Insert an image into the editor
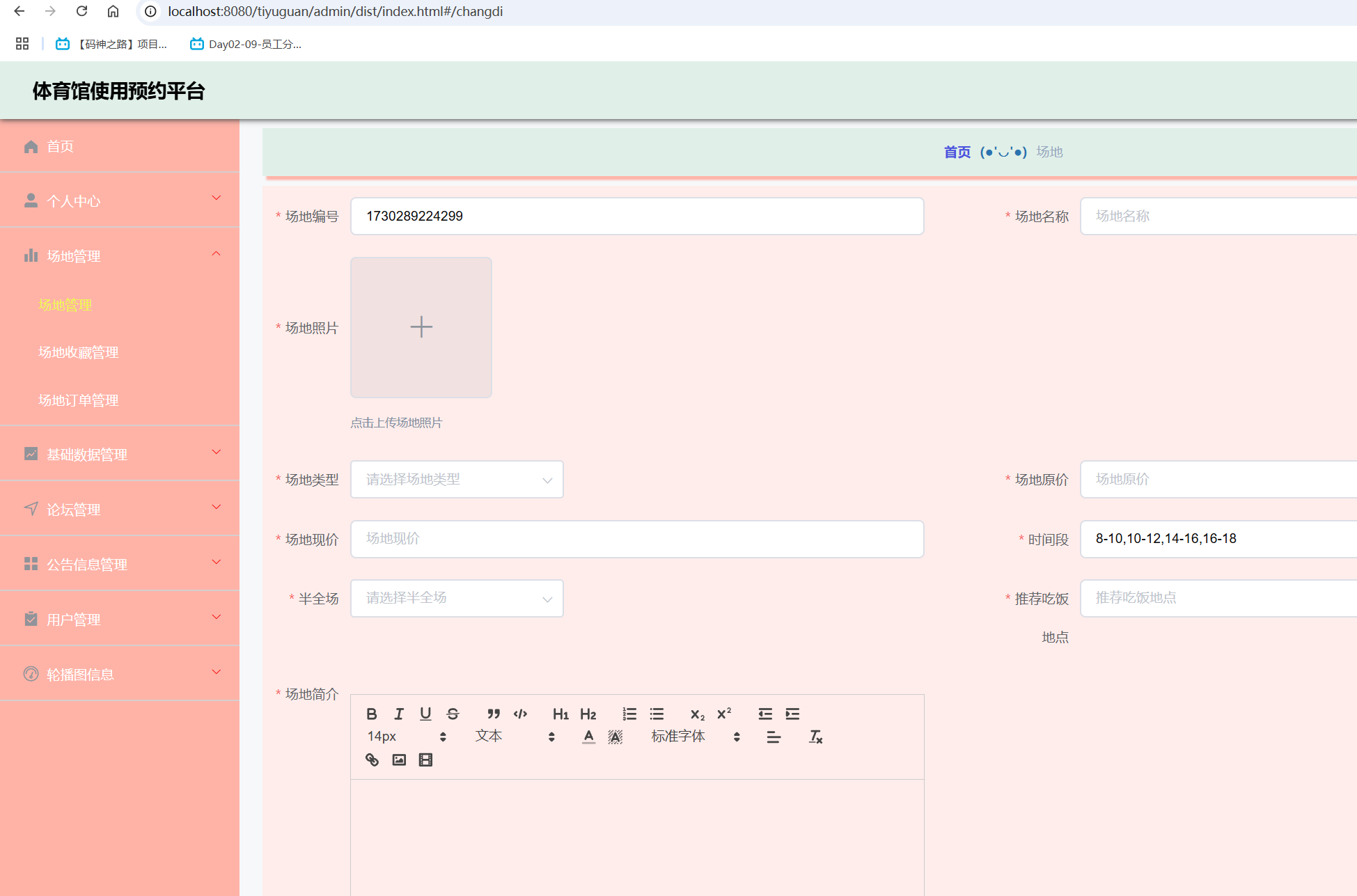The height and width of the screenshot is (896, 1357). [399, 760]
